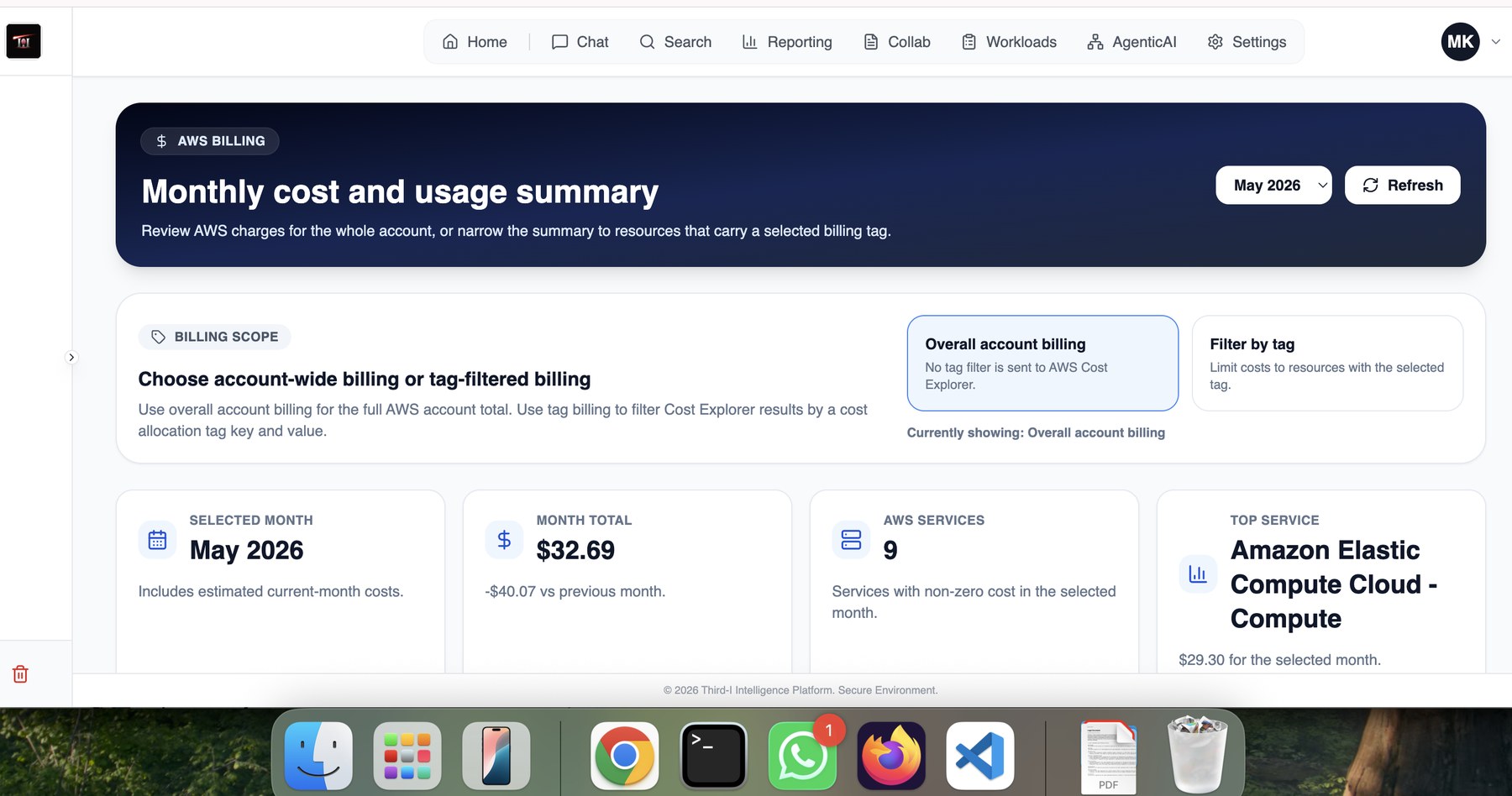Select the Filter by tag option
This screenshot has width=1512, height=796.
pyautogui.click(x=1327, y=364)
